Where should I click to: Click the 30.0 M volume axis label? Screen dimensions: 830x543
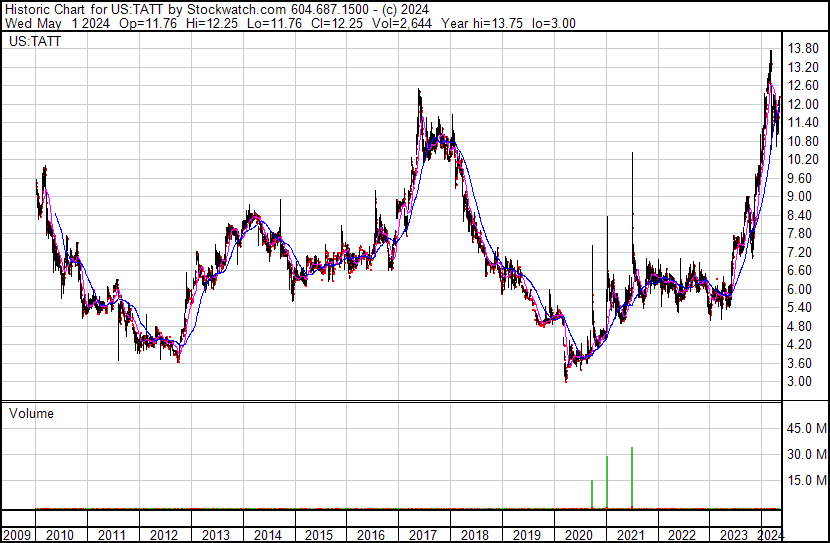pos(807,454)
